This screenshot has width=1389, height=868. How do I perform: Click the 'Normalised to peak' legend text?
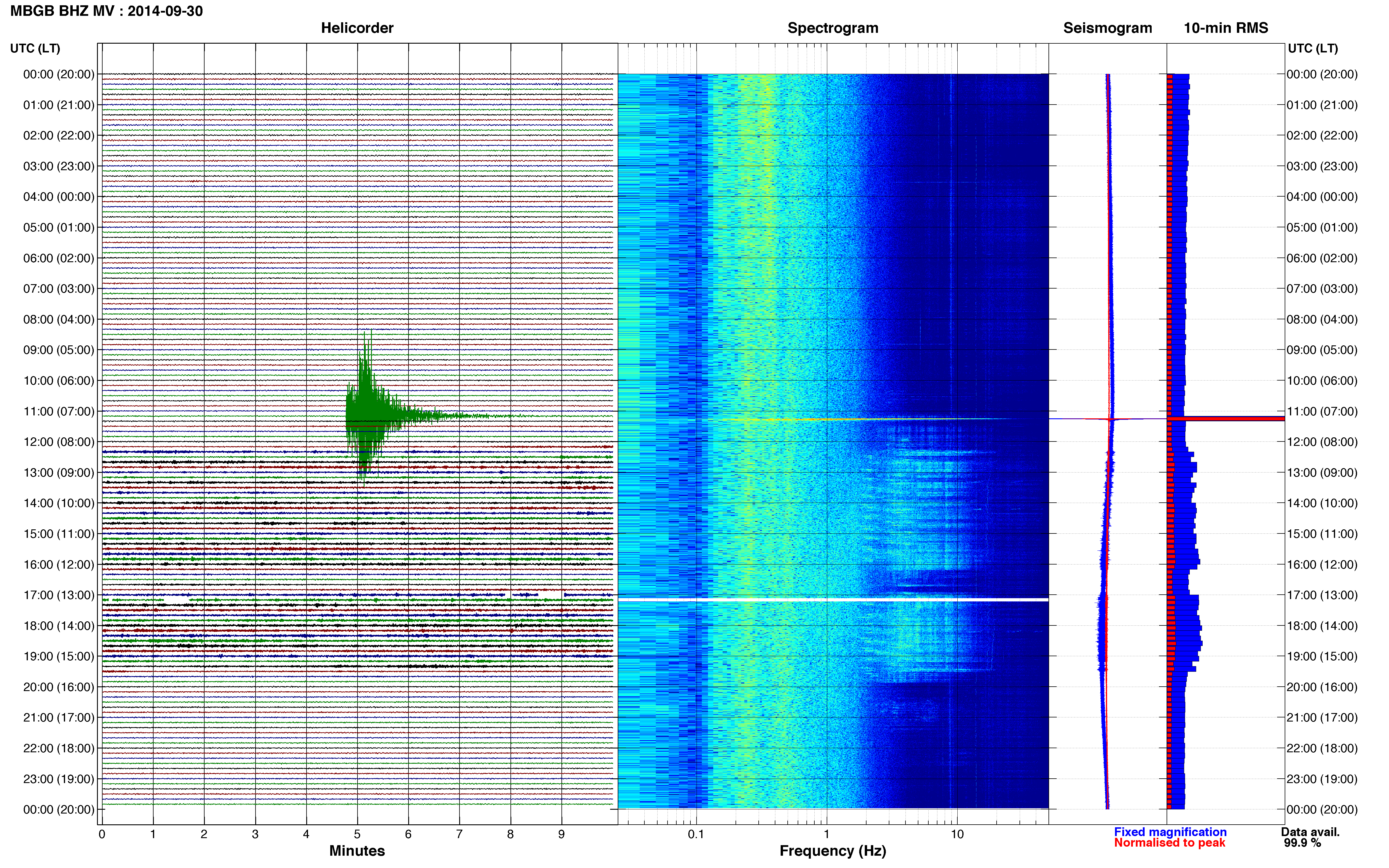[1170, 843]
